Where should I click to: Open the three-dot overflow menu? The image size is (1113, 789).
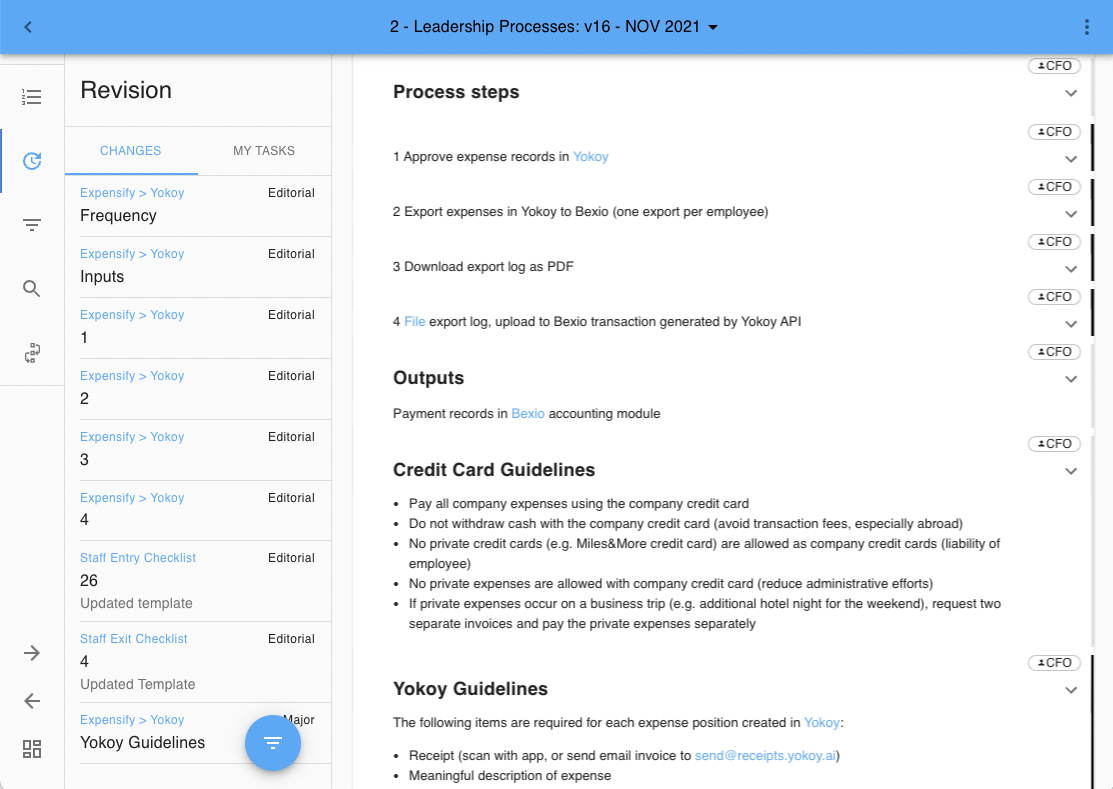(x=1087, y=27)
